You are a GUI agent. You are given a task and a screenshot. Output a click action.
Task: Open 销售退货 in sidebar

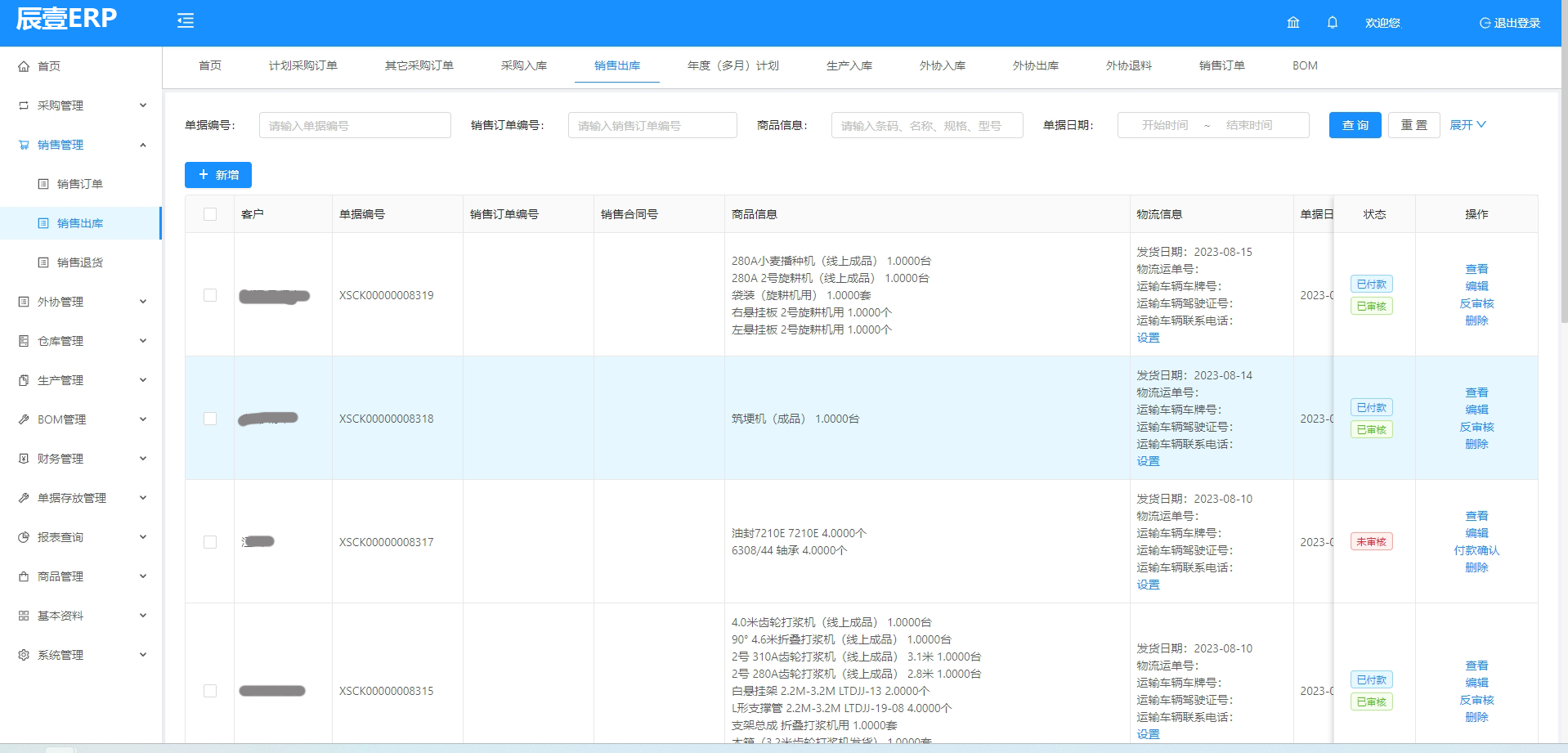(80, 262)
